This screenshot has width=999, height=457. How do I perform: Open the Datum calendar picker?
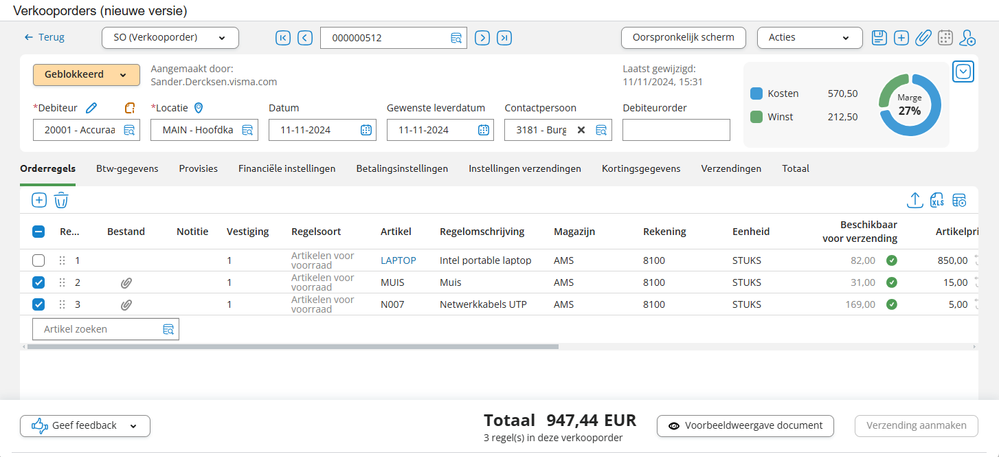click(x=366, y=130)
